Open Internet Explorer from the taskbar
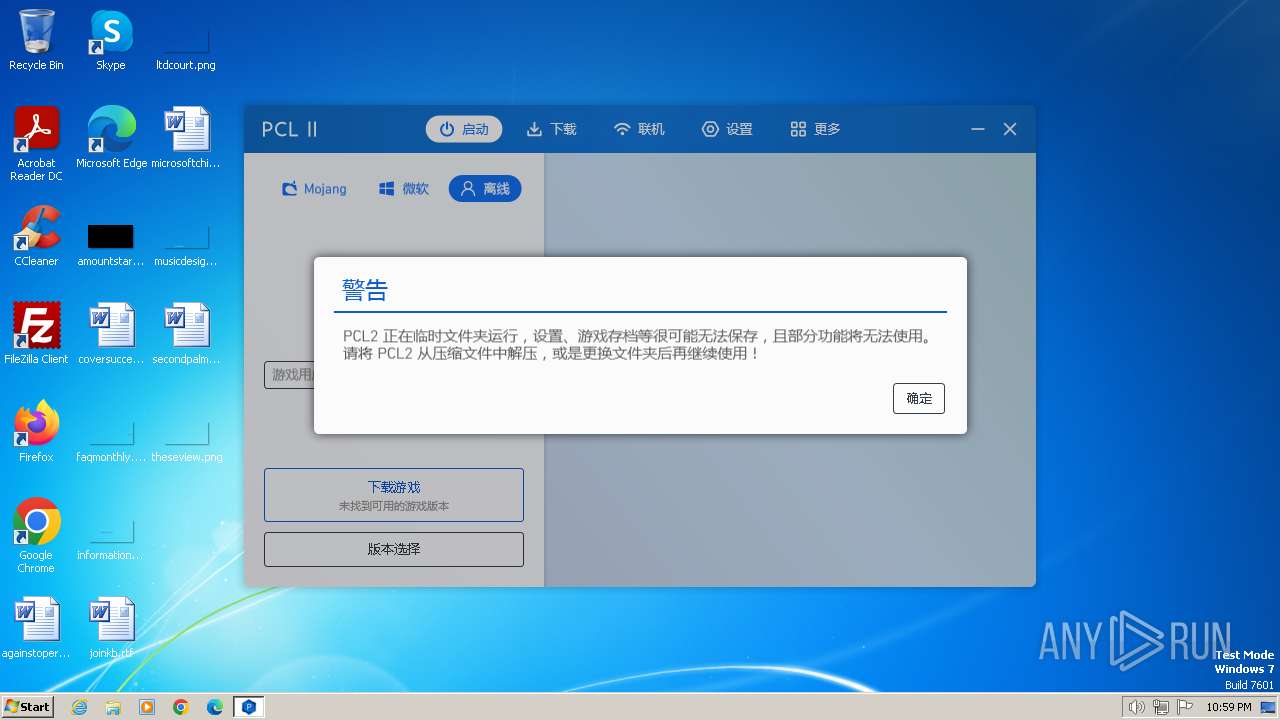This screenshot has width=1280, height=720. (79, 707)
